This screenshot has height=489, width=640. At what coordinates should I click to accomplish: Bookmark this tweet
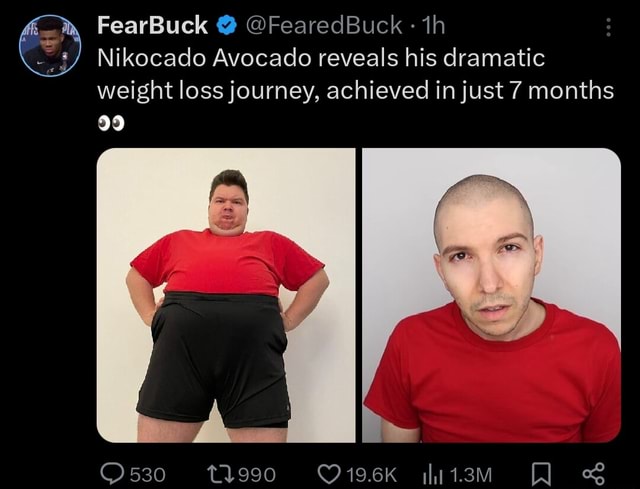point(541,474)
